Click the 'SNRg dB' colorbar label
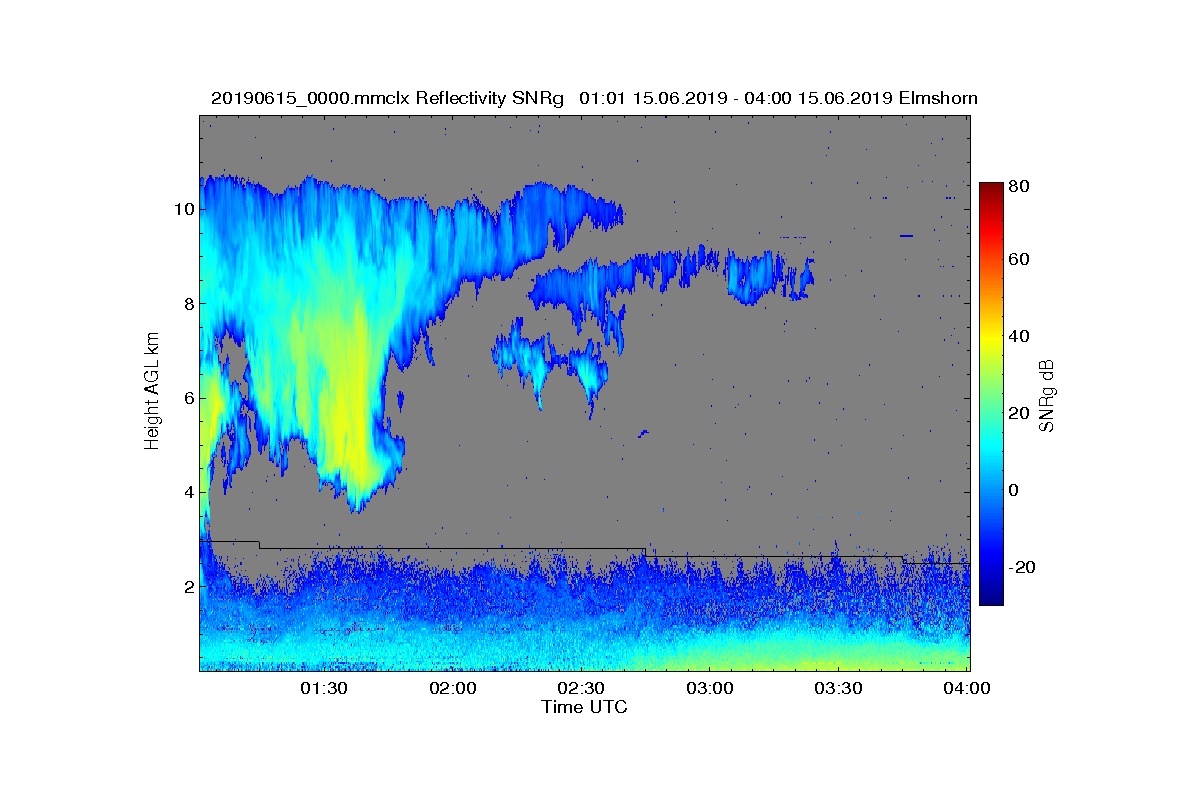The height and width of the screenshot is (800, 1200). coord(1048,395)
